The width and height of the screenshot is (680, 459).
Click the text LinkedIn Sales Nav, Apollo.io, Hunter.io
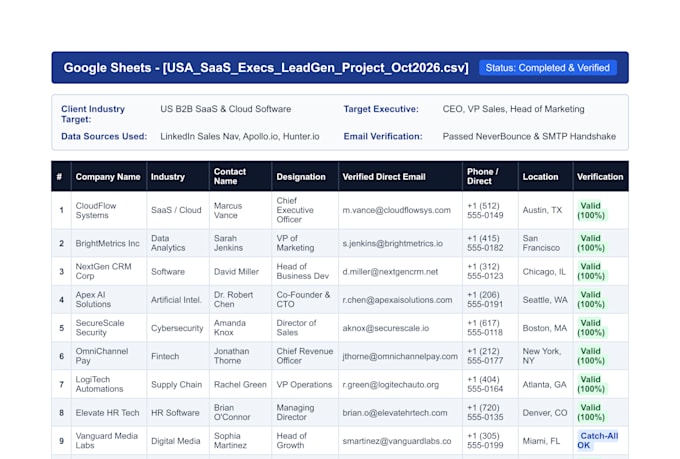(x=240, y=136)
